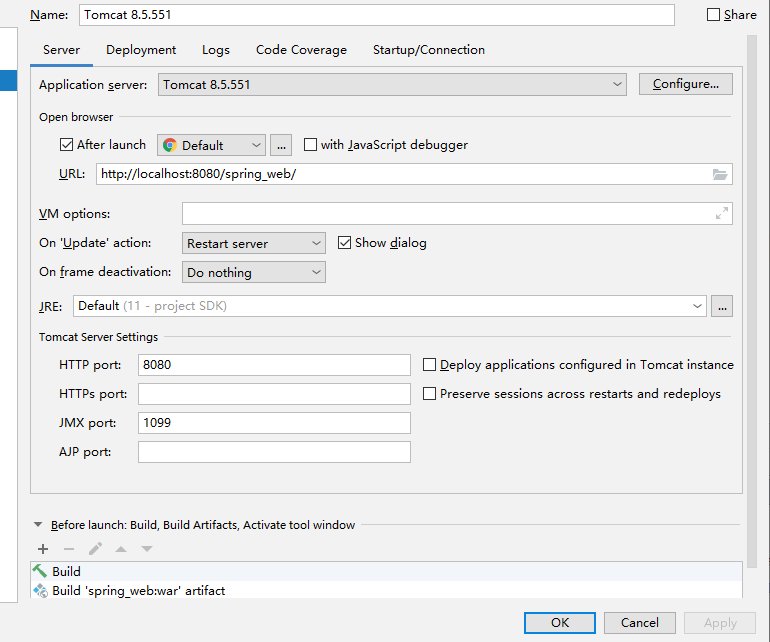The height and width of the screenshot is (642, 770).
Task: Collapse the Before launch section
Action: [x=38, y=525]
